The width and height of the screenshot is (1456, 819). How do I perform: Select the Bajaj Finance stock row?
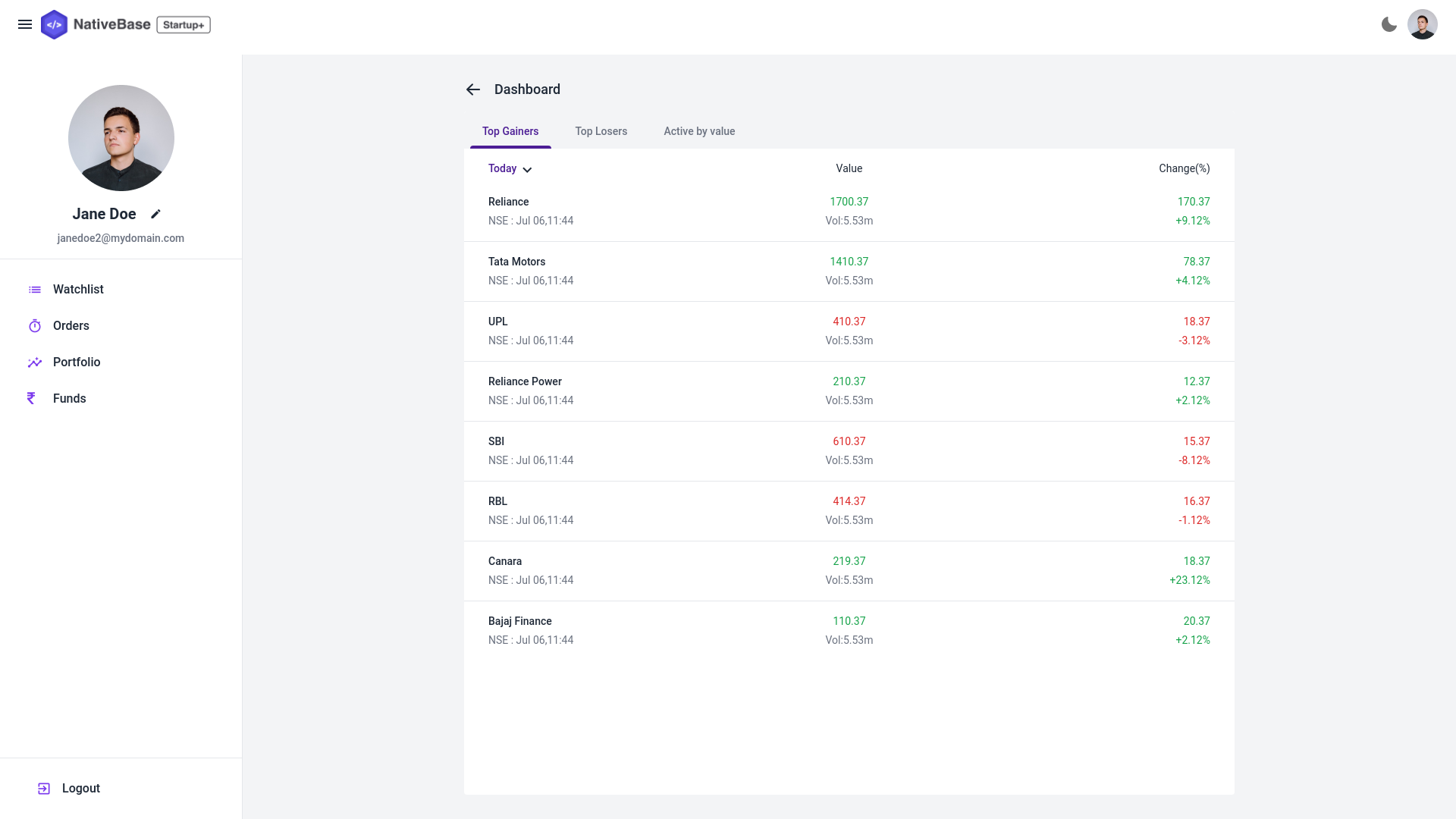pyautogui.click(x=849, y=631)
